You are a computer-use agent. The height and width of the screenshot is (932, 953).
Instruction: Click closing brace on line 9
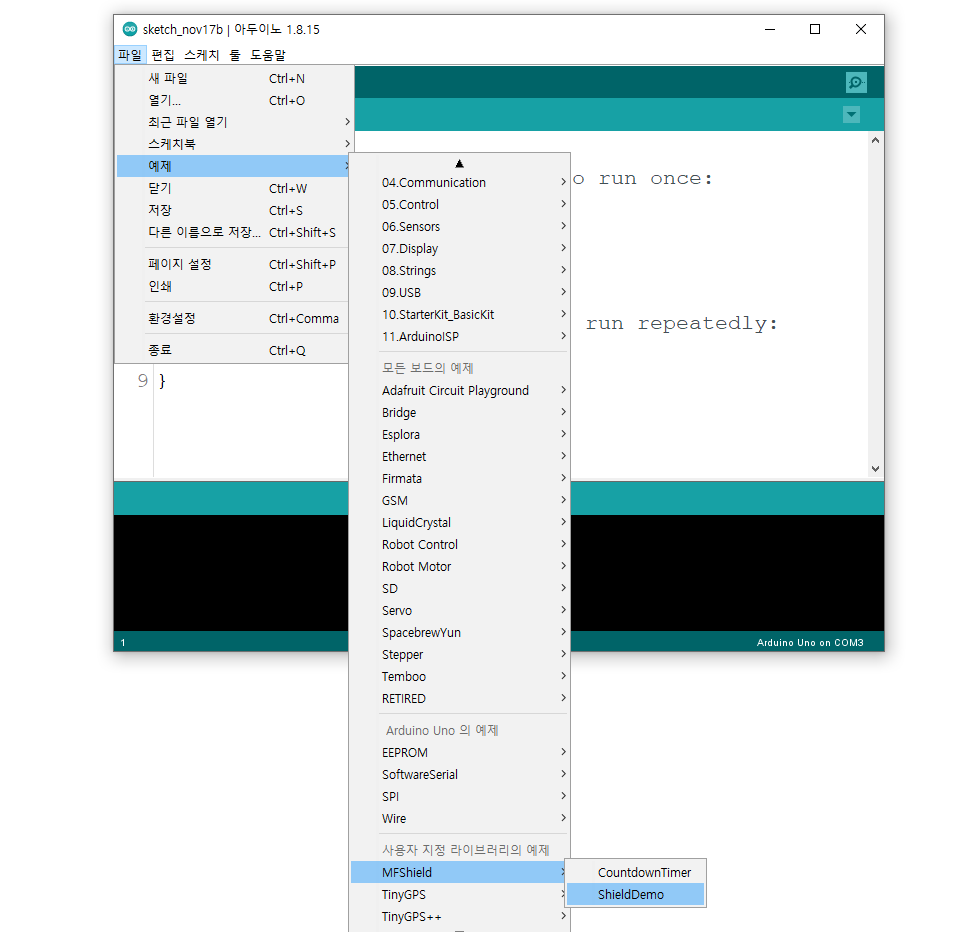[162, 381]
